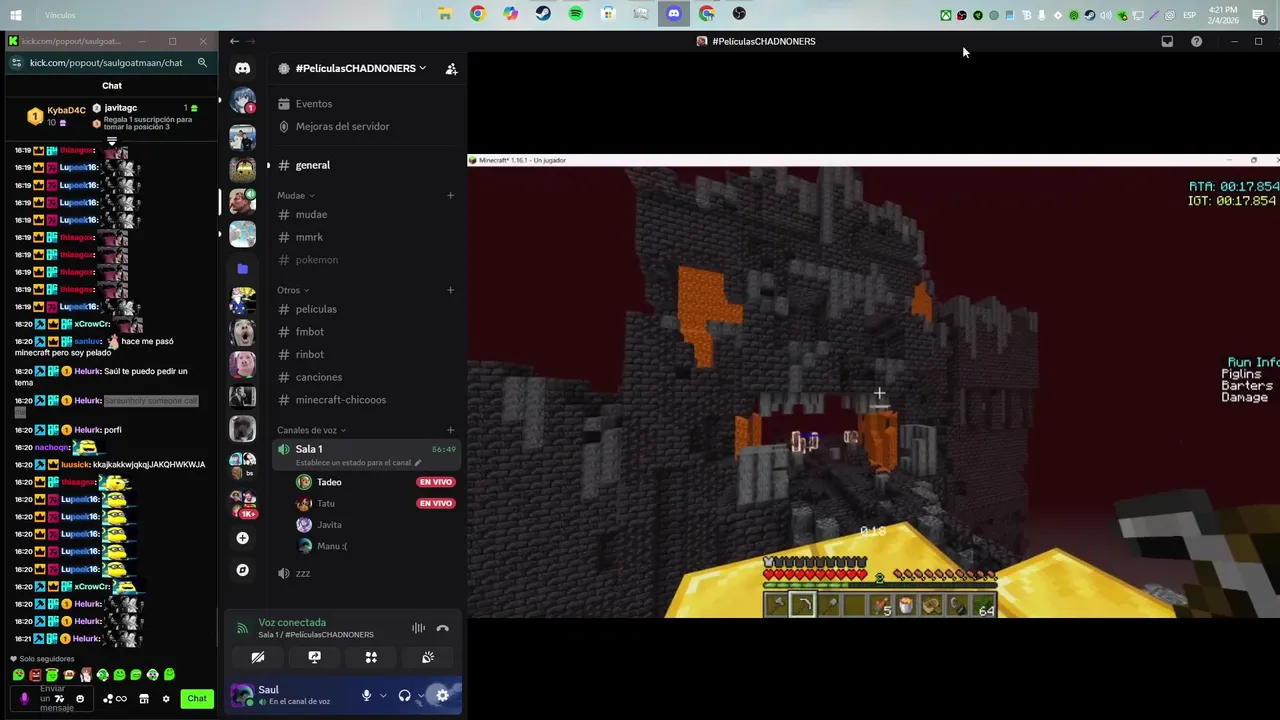The width and height of the screenshot is (1280, 720).
Task: Share your screen in Discord
Action: click(314, 657)
